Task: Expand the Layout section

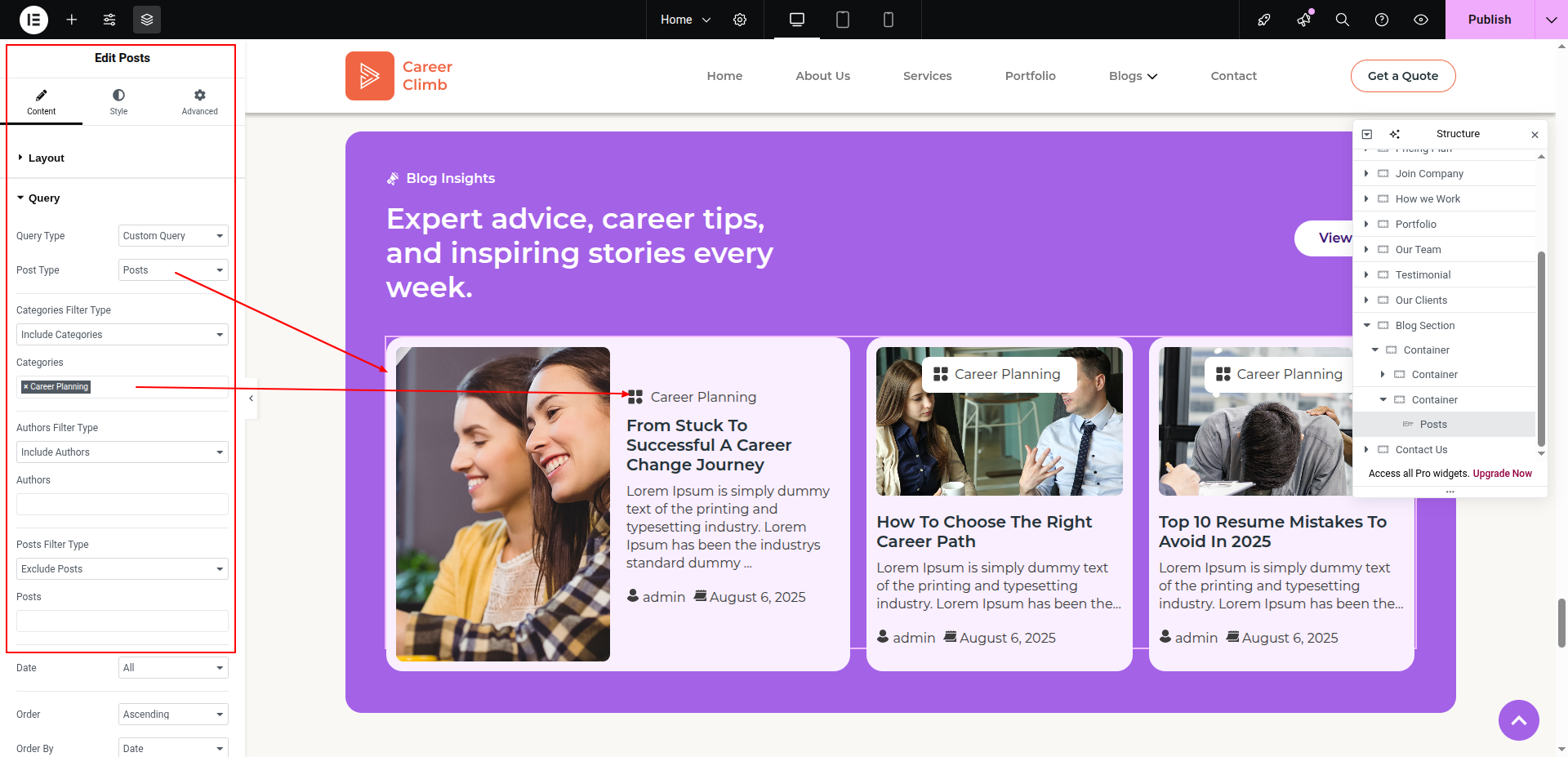Action: tap(122, 158)
